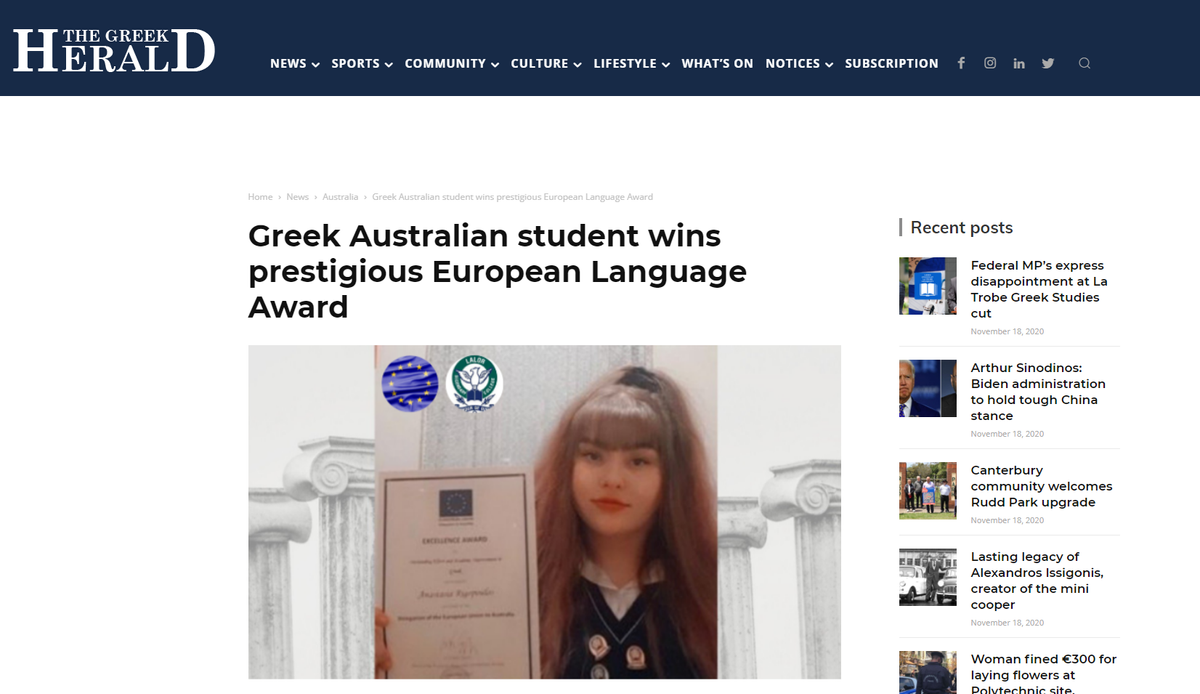1200x694 pixels.
Task: Open the What's On menu item
Action: coord(717,63)
